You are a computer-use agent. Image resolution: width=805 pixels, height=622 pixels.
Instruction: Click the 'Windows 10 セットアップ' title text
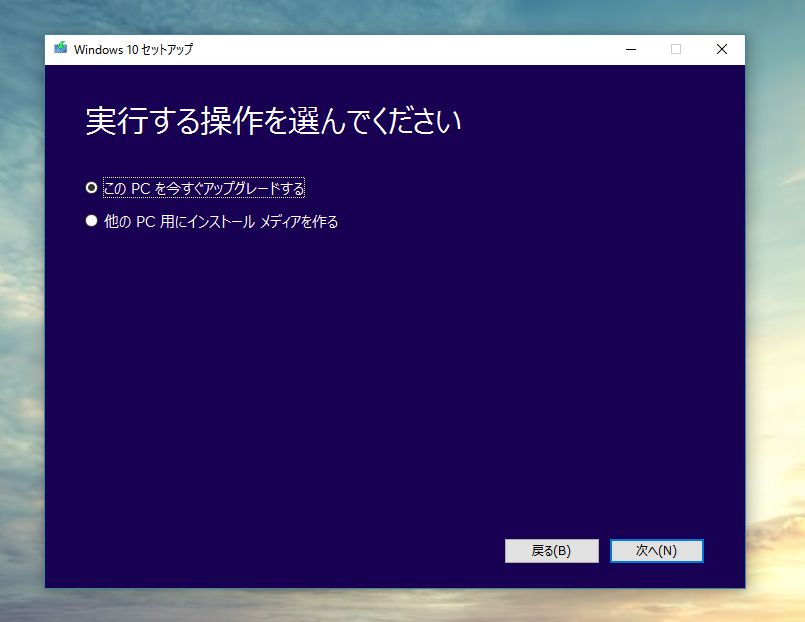133,49
